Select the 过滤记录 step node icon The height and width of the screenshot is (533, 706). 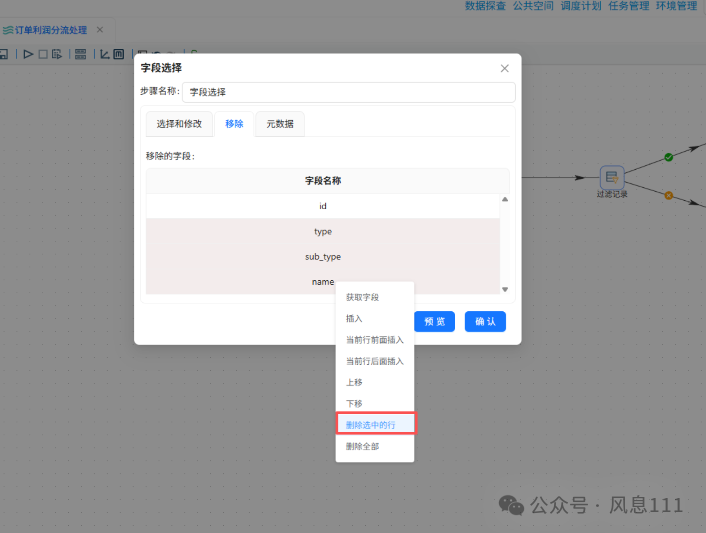[612, 177]
